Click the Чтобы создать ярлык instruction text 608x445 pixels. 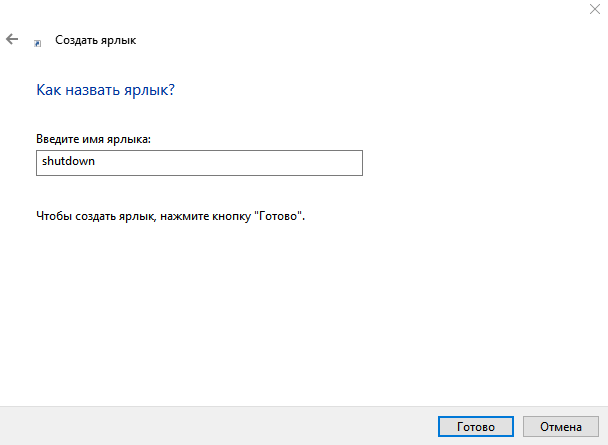(x=170, y=215)
